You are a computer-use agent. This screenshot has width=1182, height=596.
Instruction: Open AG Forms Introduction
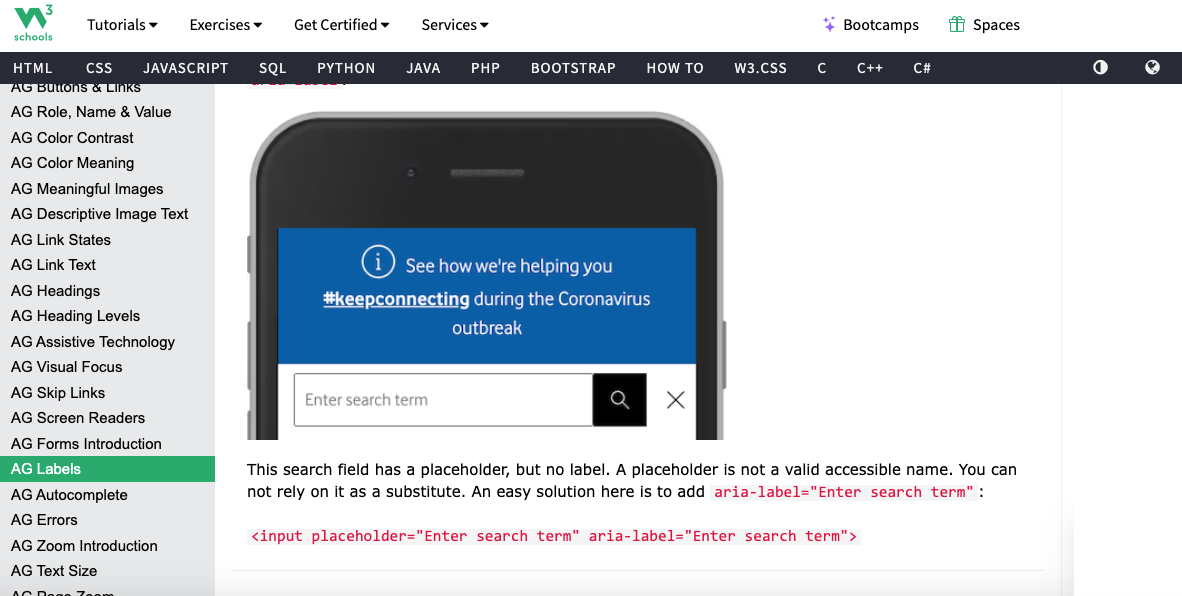pyautogui.click(x=86, y=443)
